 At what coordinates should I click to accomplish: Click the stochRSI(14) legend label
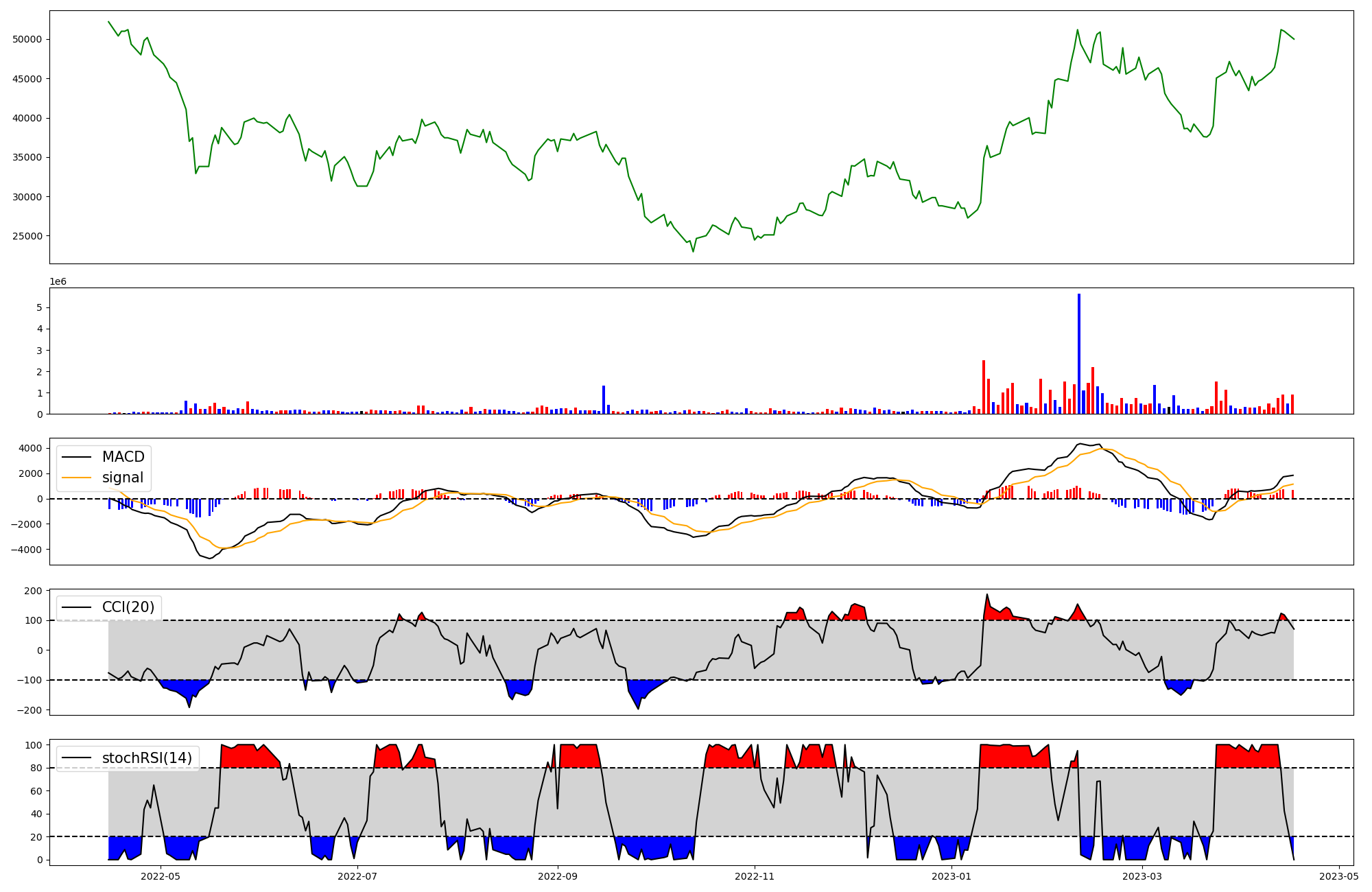point(147,758)
